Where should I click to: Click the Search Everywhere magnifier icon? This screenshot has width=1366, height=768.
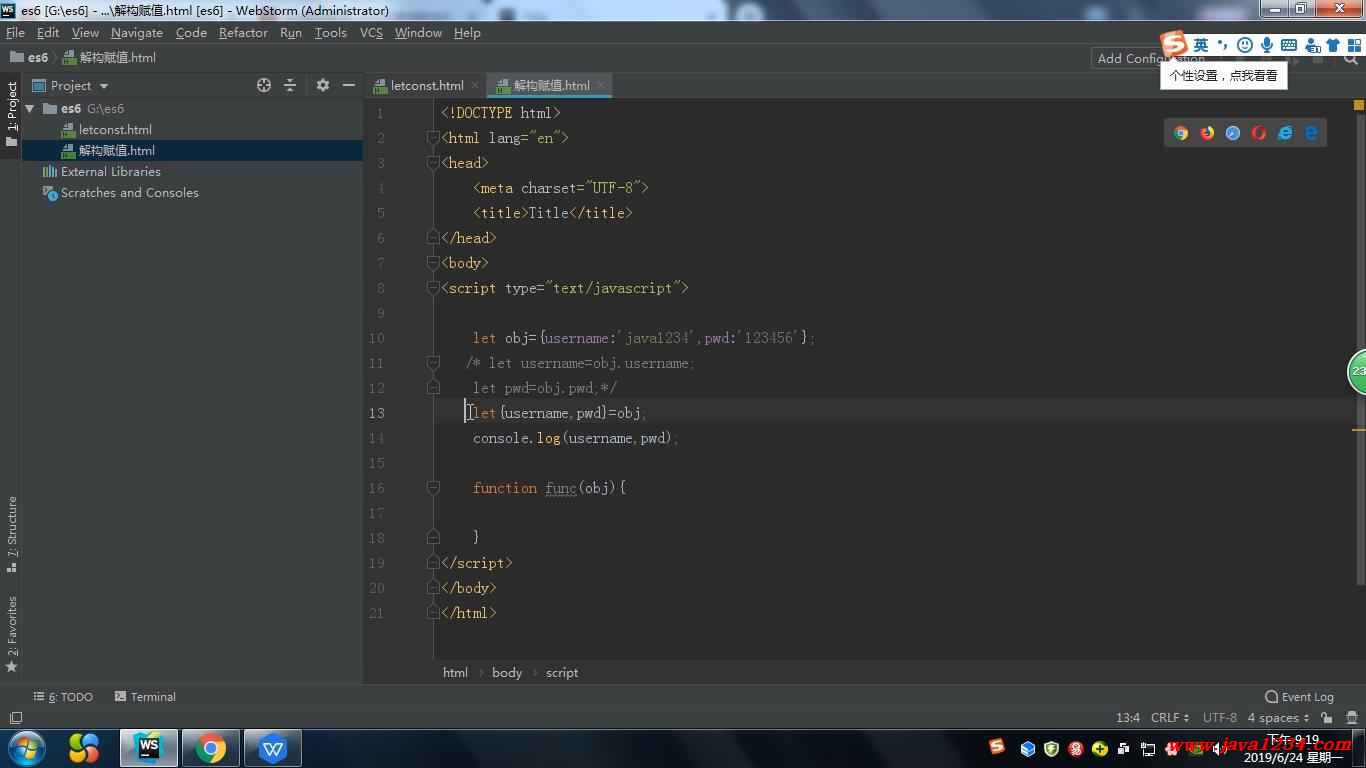point(1351,58)
